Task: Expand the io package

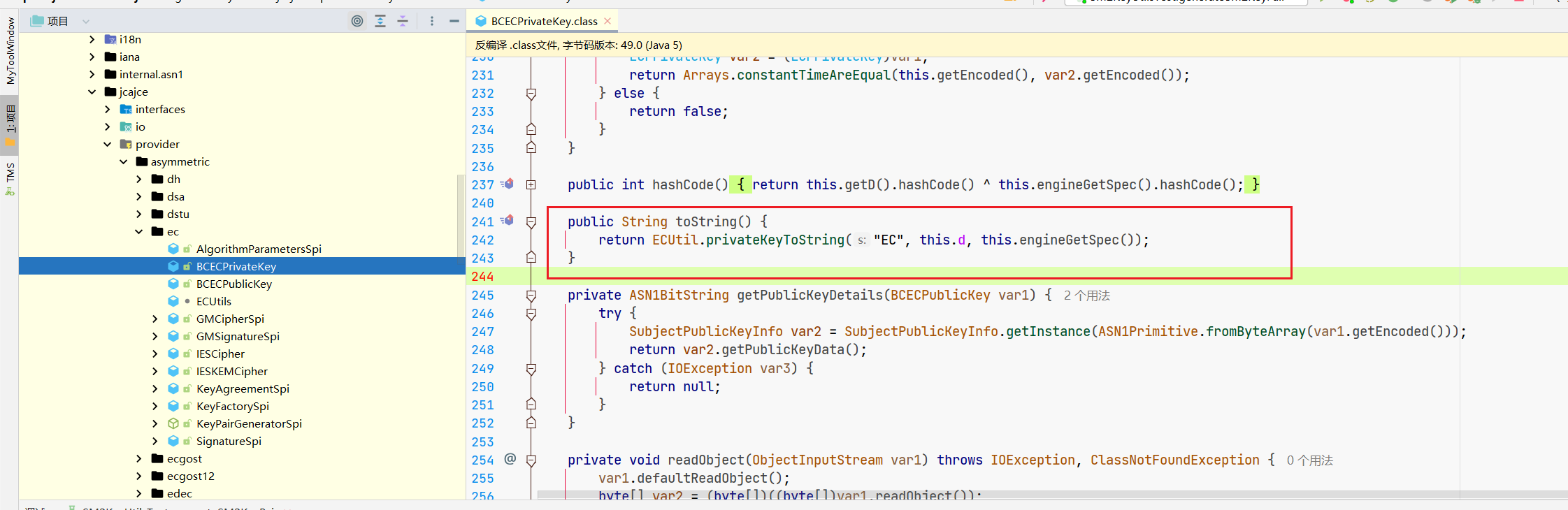Action: (x=108, y=126)
